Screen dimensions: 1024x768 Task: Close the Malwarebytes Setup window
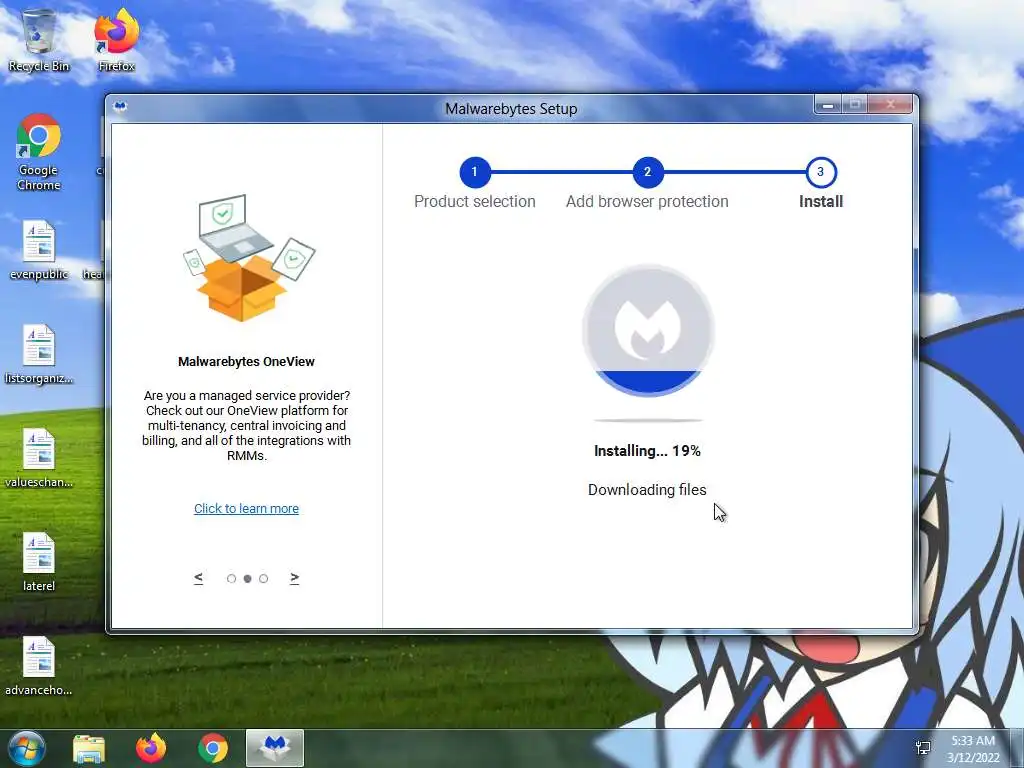point(890,104)
